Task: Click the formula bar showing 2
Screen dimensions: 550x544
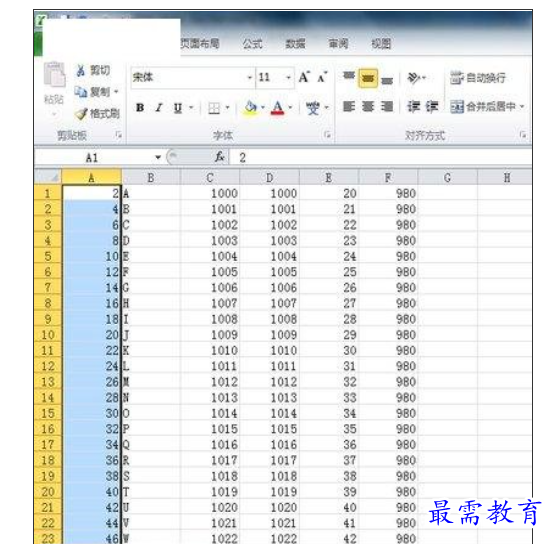Action: coord(381,157)
